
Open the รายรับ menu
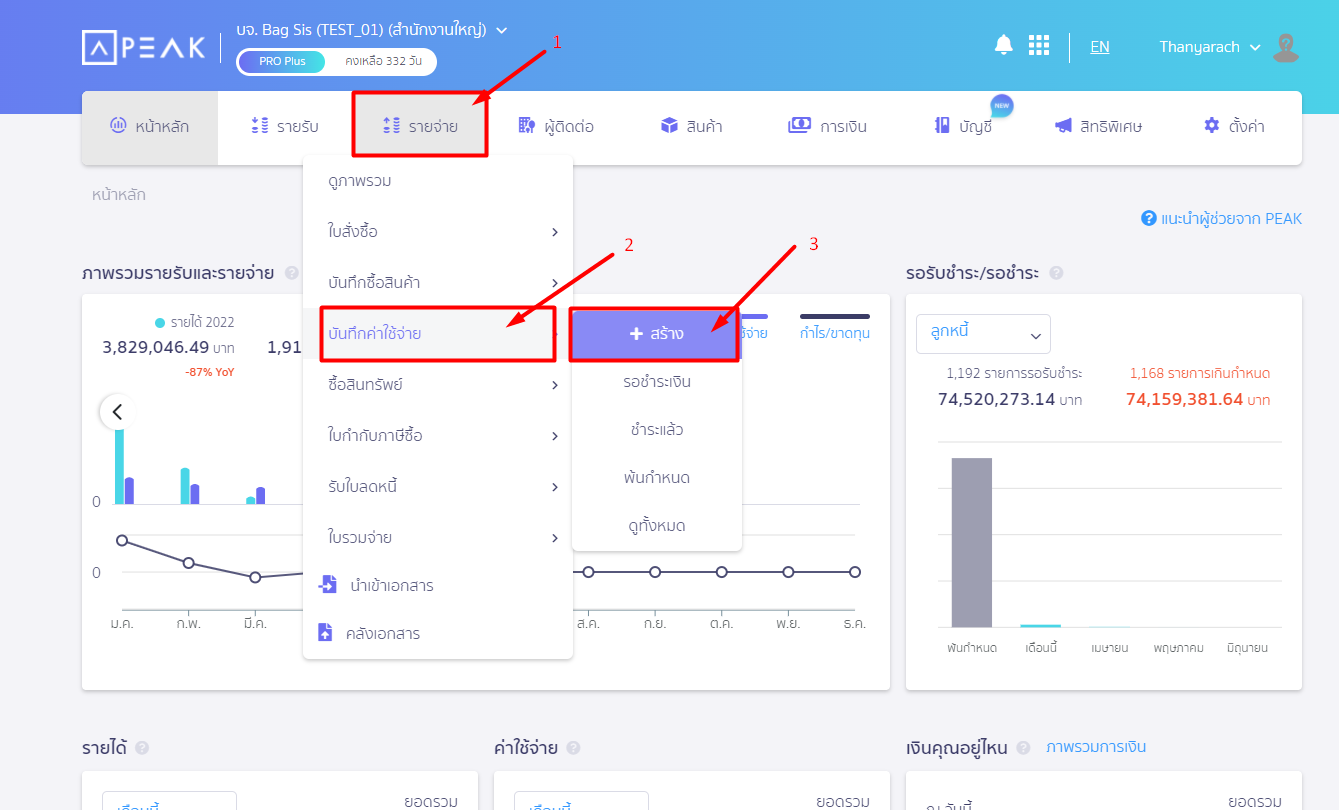tap(285, 127)
